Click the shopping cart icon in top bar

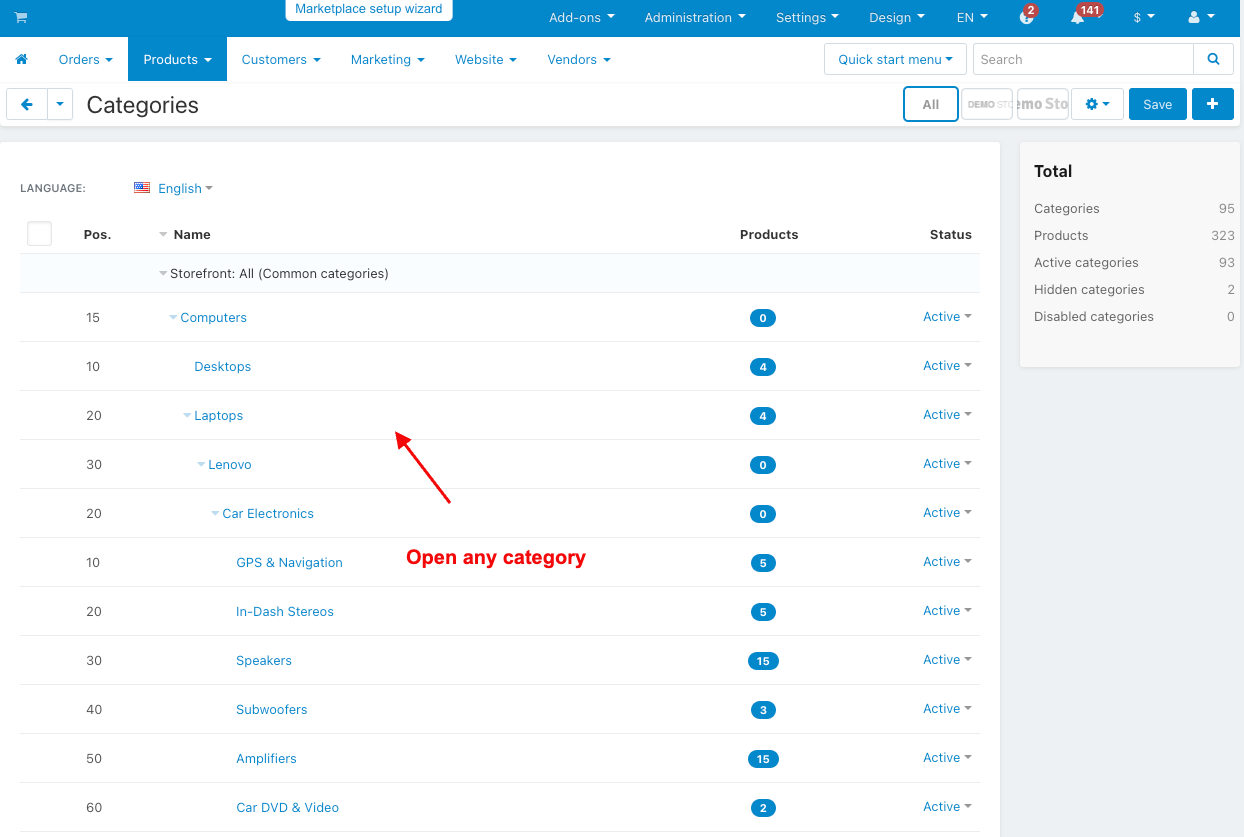(21, 18)
